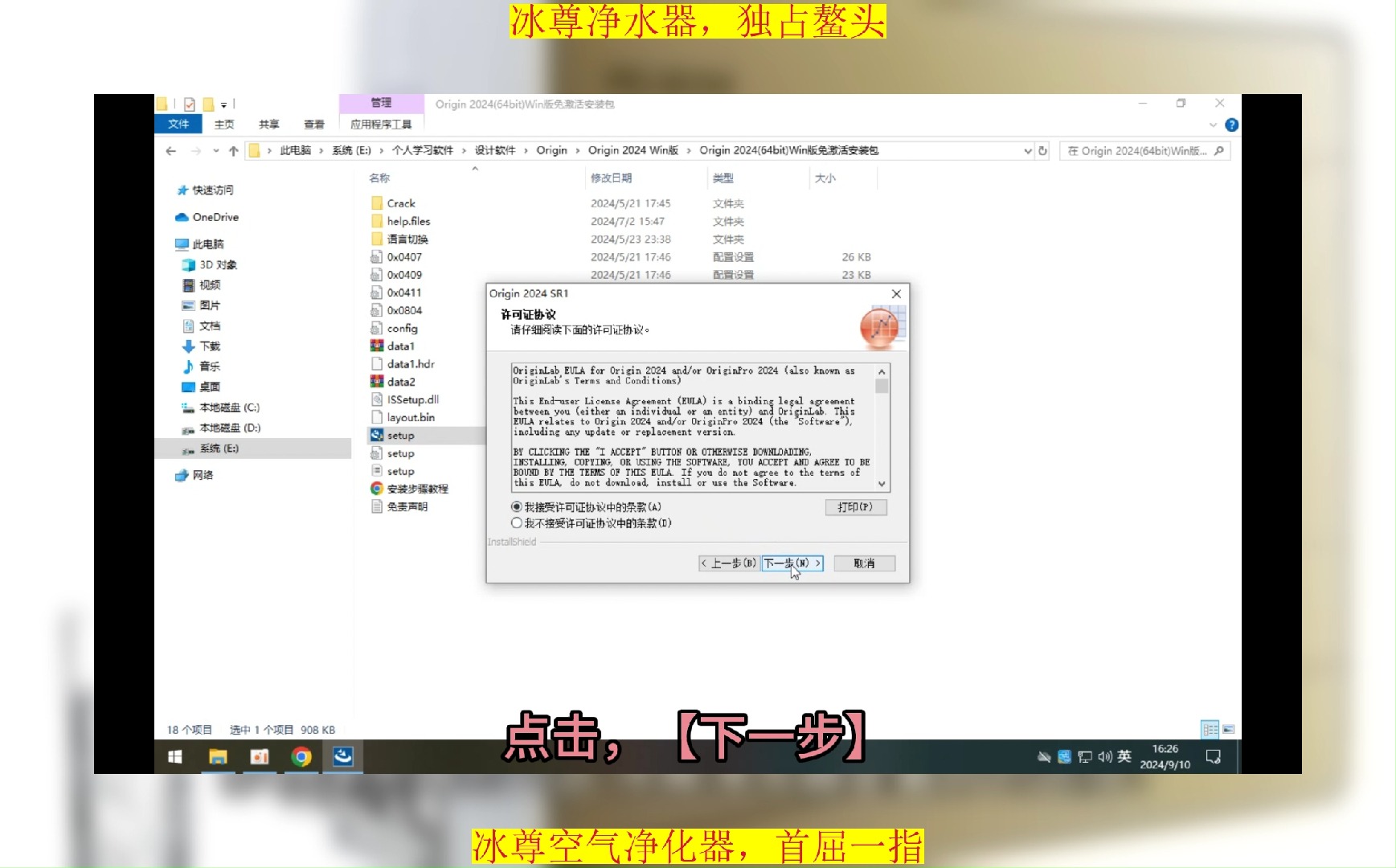Select the help.files folder icon
This screenshot has width=1396, height=868.
pos(377,221)
